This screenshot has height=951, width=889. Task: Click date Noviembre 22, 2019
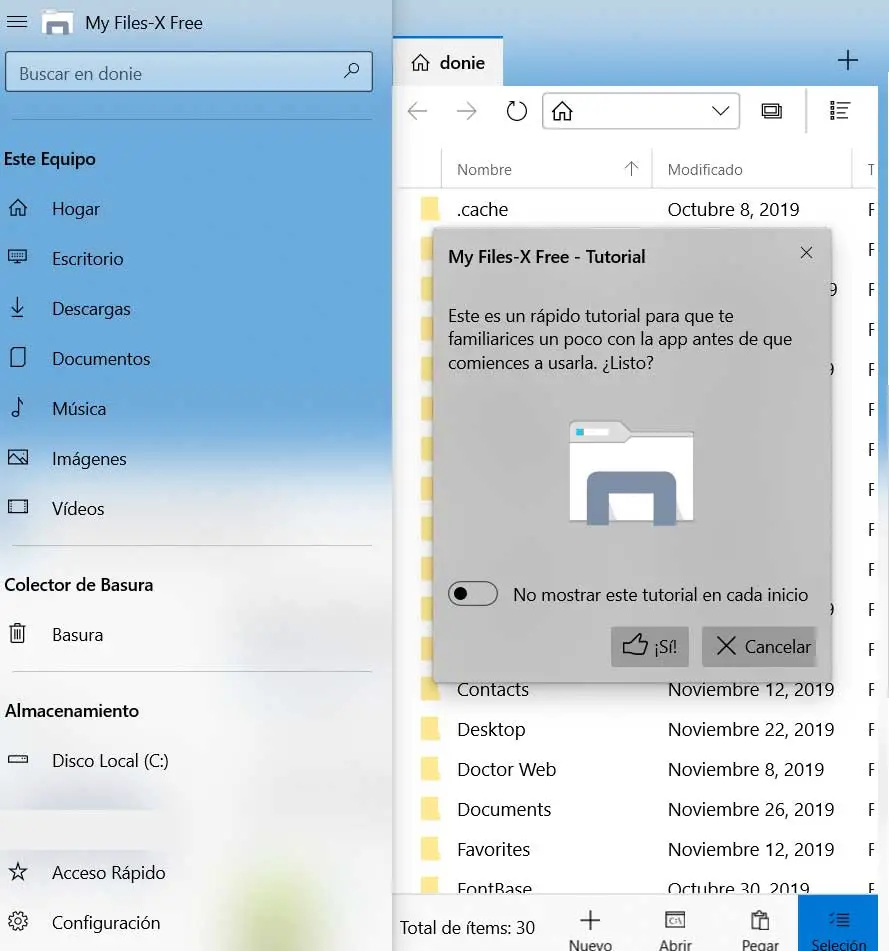[x=751, y=729]
